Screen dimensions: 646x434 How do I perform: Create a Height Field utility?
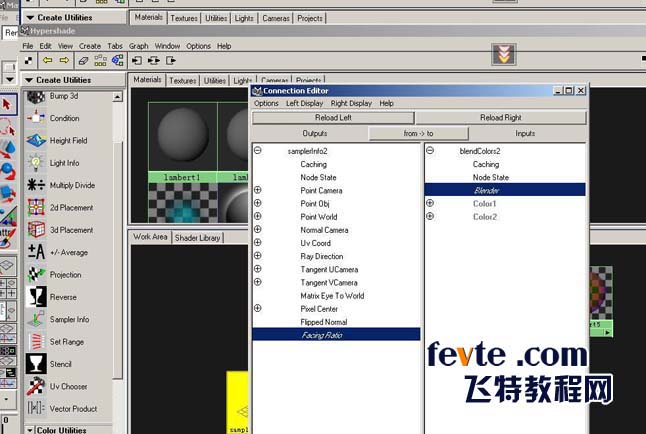click(x=68, y=141)
